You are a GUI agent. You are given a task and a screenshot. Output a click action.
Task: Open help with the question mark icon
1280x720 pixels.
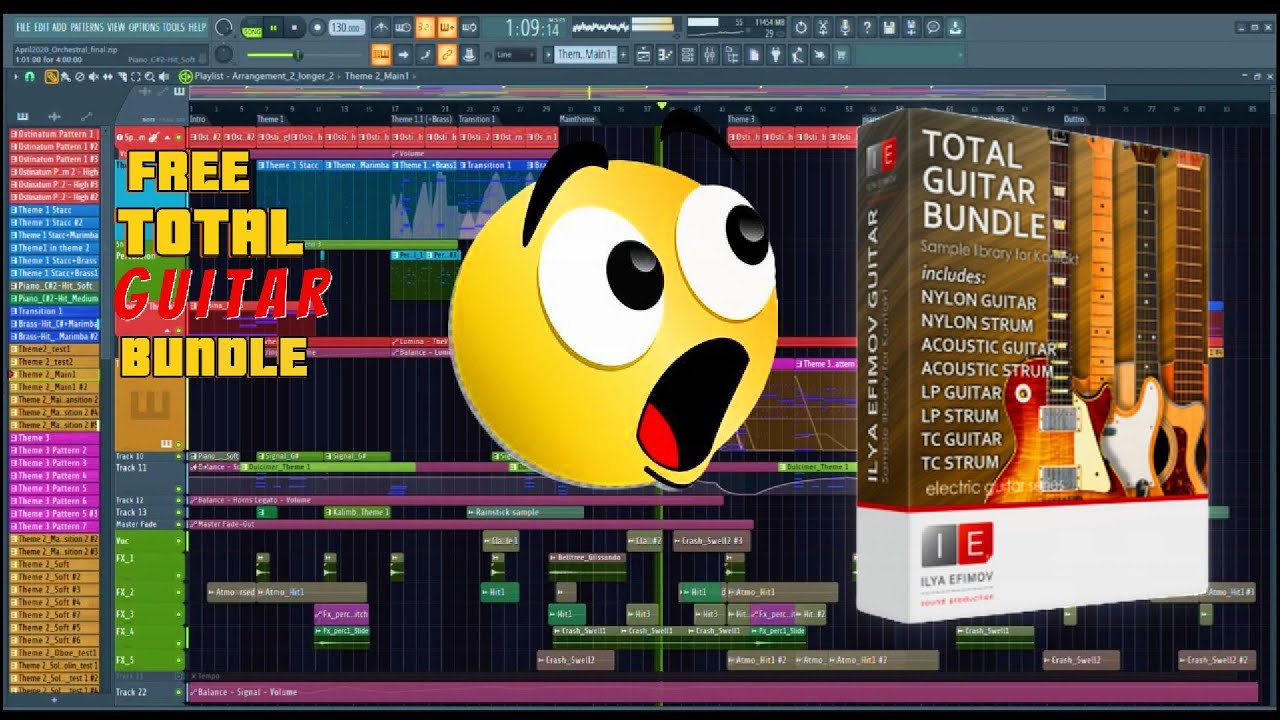click(867, 27)
